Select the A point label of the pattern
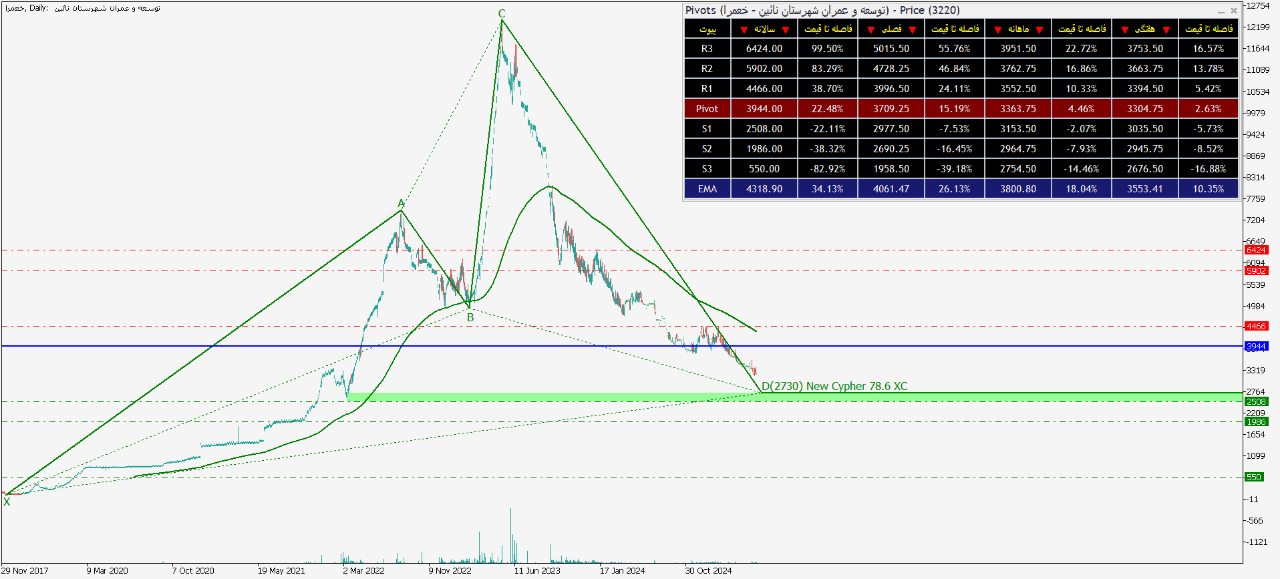 tap(401, 204)
